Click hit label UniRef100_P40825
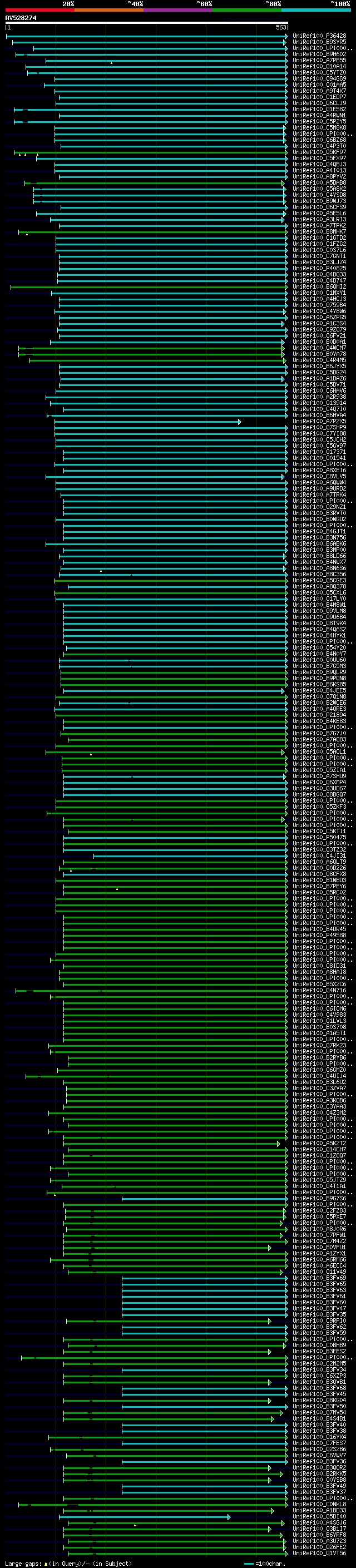The width and height of the screenshot is (356, 1568). tap(319, 269)
